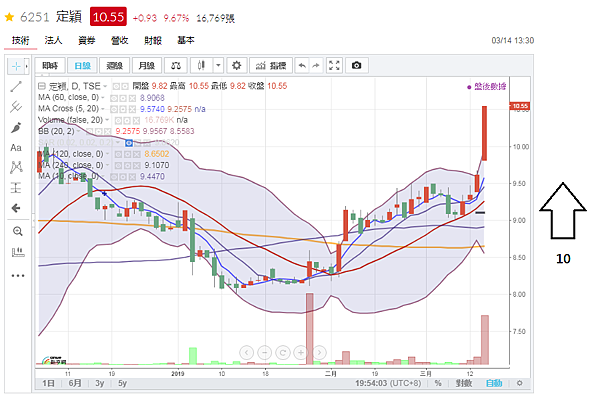This screenshot has height=400, width=600.
Task: Click the compare scales icon
Action: pyautogui.click(x=176, y=65)
